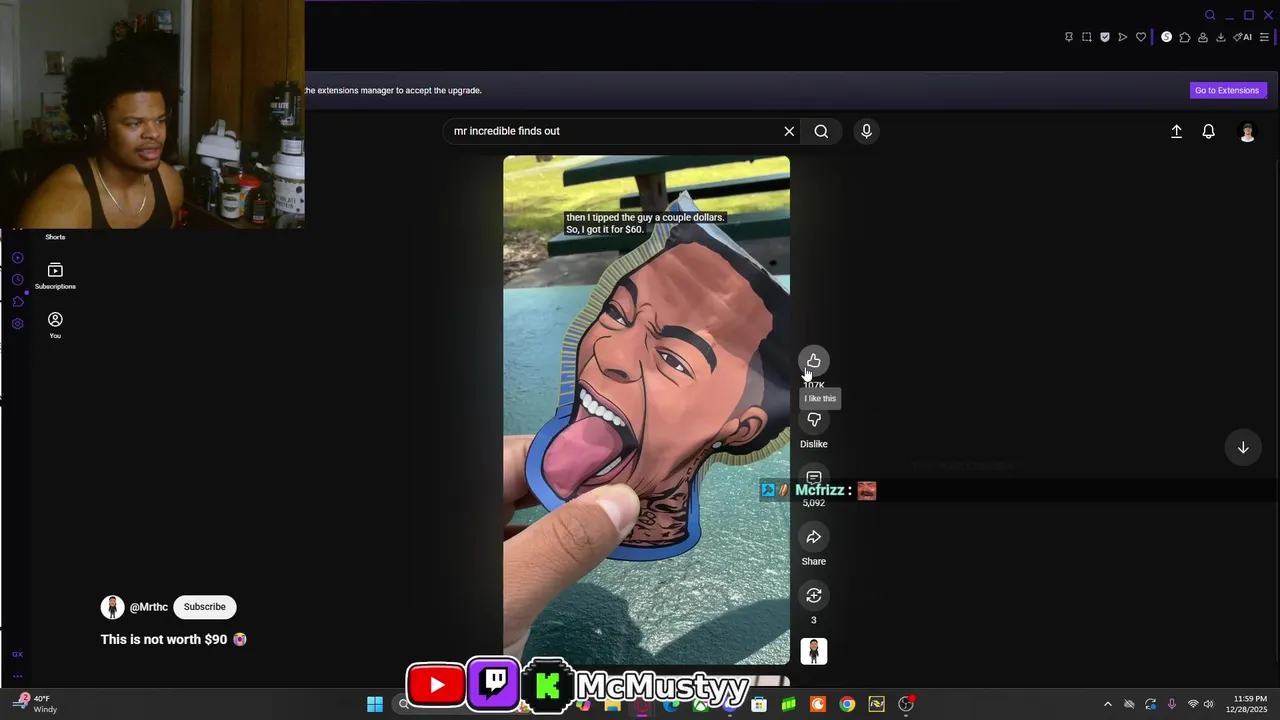Open the account avatar menu

coord(1247,131)
